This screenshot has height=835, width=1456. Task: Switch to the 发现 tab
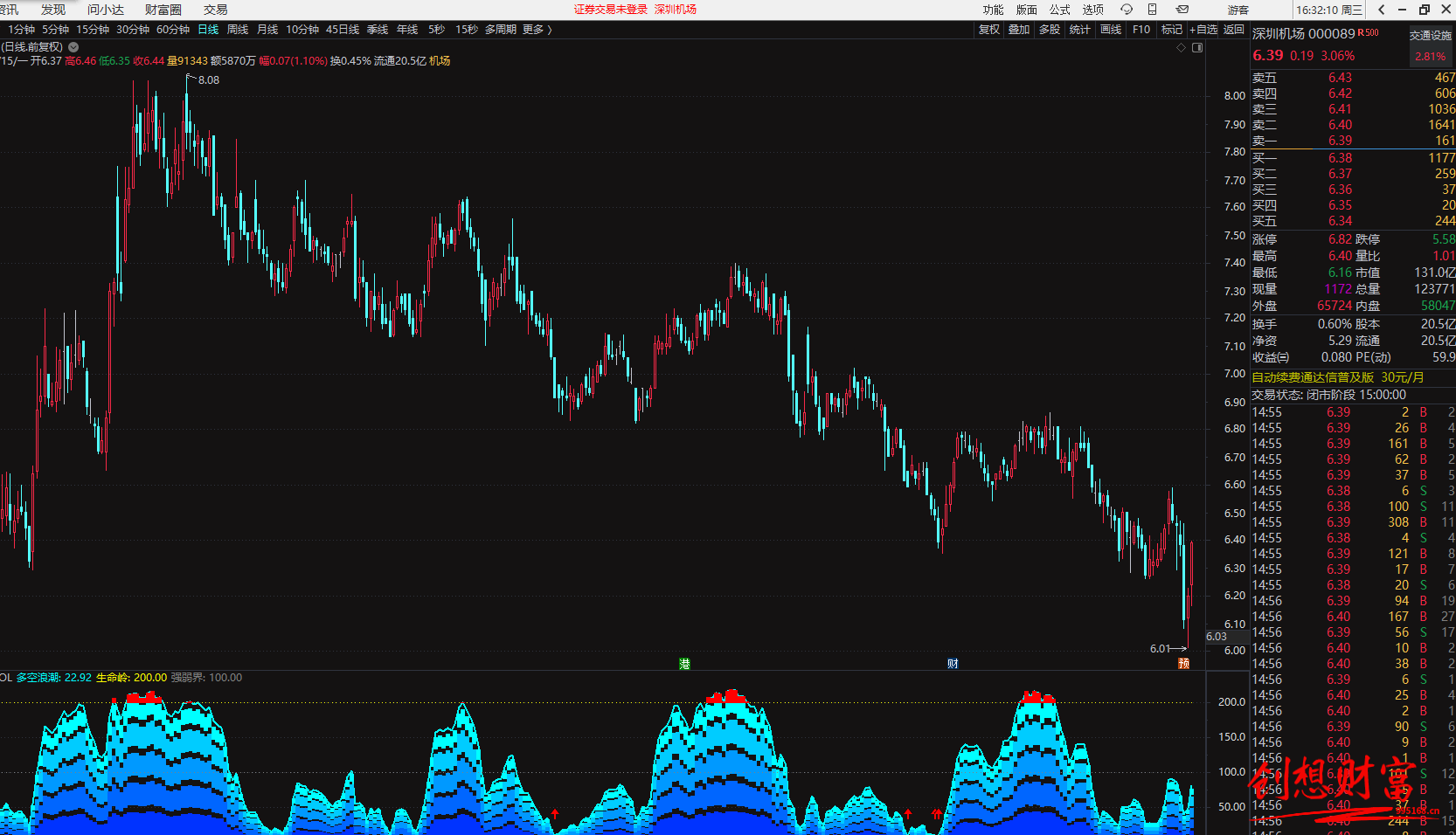[53, 10]
